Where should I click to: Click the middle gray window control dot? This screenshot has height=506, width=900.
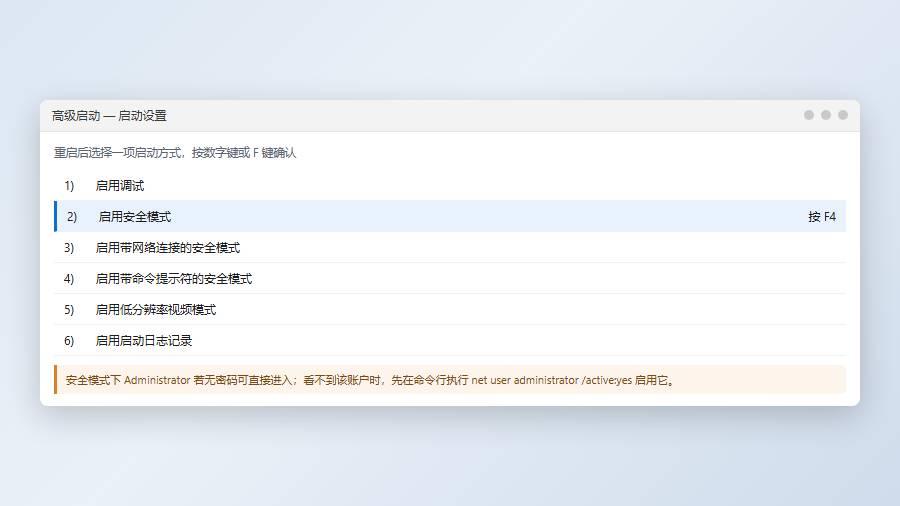(826, 115)
